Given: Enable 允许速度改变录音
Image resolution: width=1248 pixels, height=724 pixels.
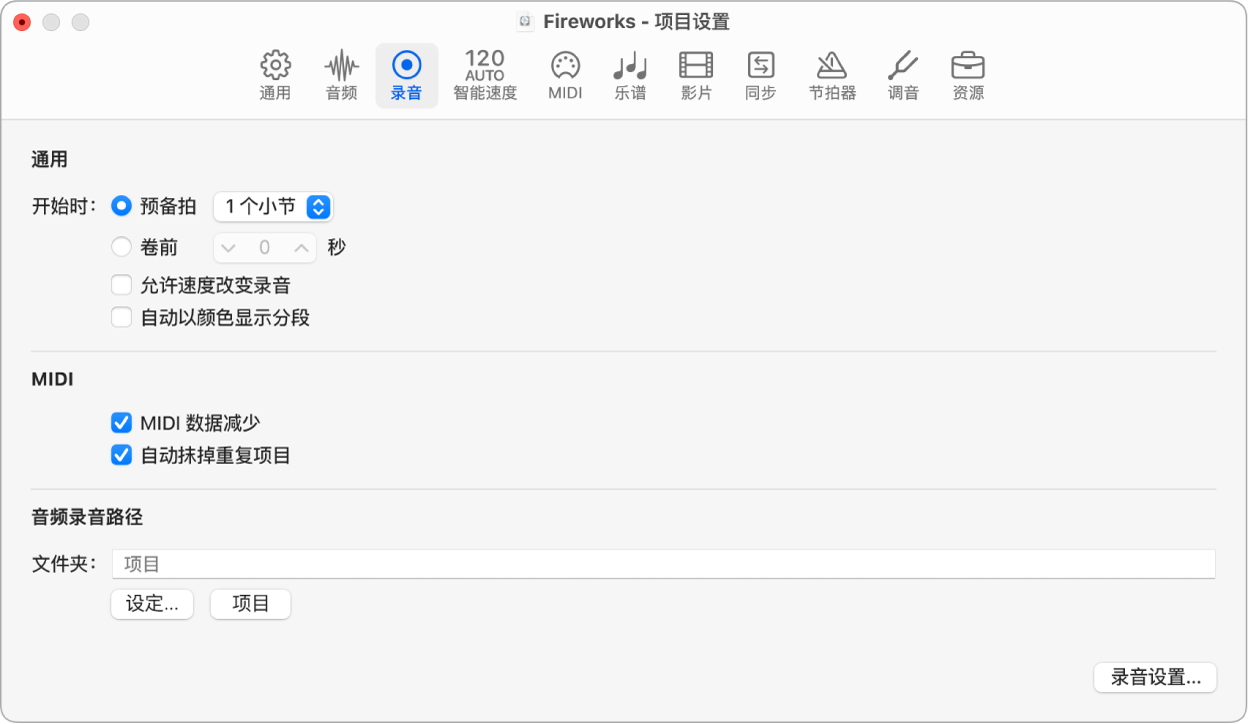Looking at the screenshot, I should (x=121, y=284).
